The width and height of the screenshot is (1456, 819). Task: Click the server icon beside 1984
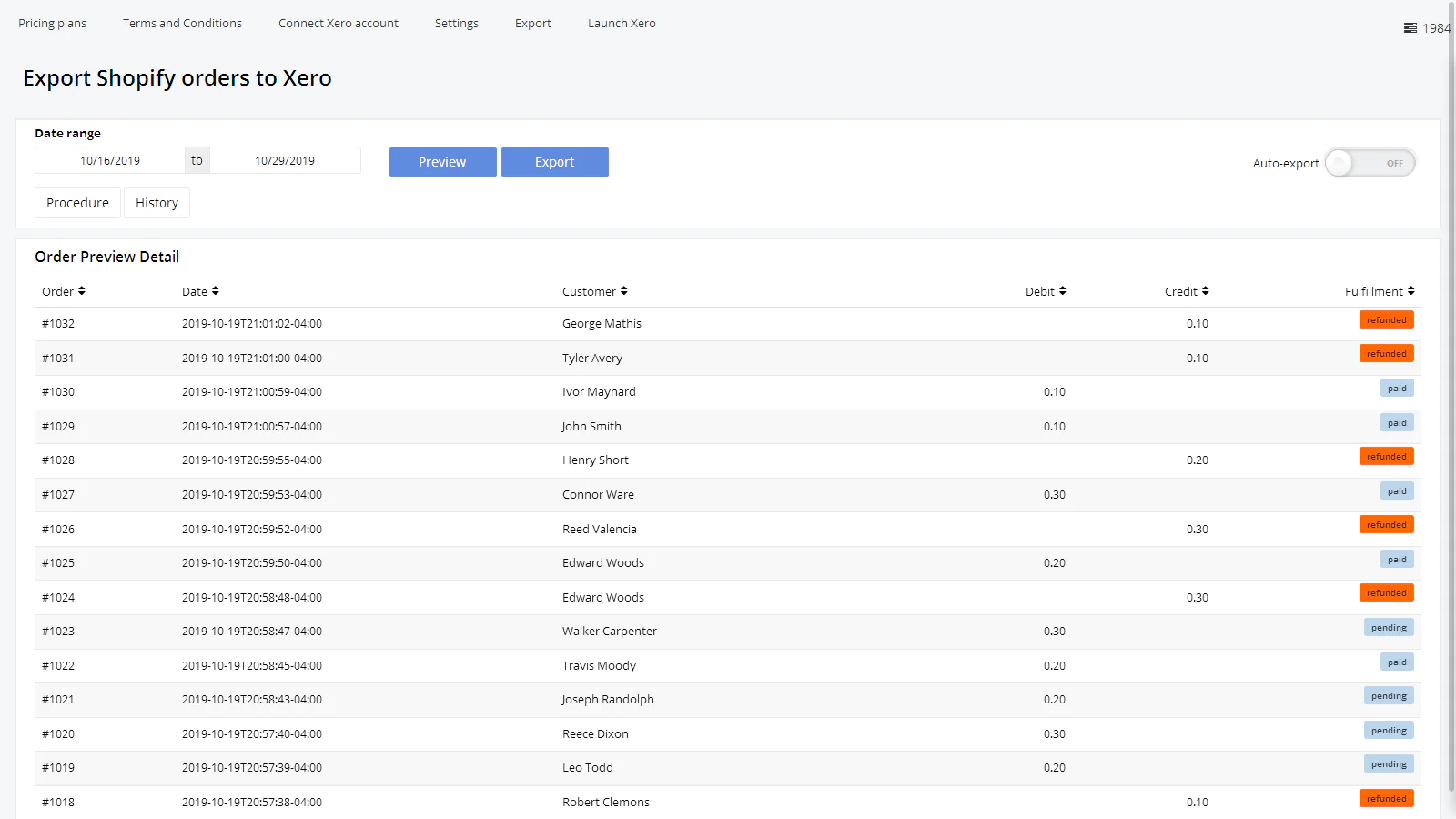pyautogui.click(x=1410, y=28)
